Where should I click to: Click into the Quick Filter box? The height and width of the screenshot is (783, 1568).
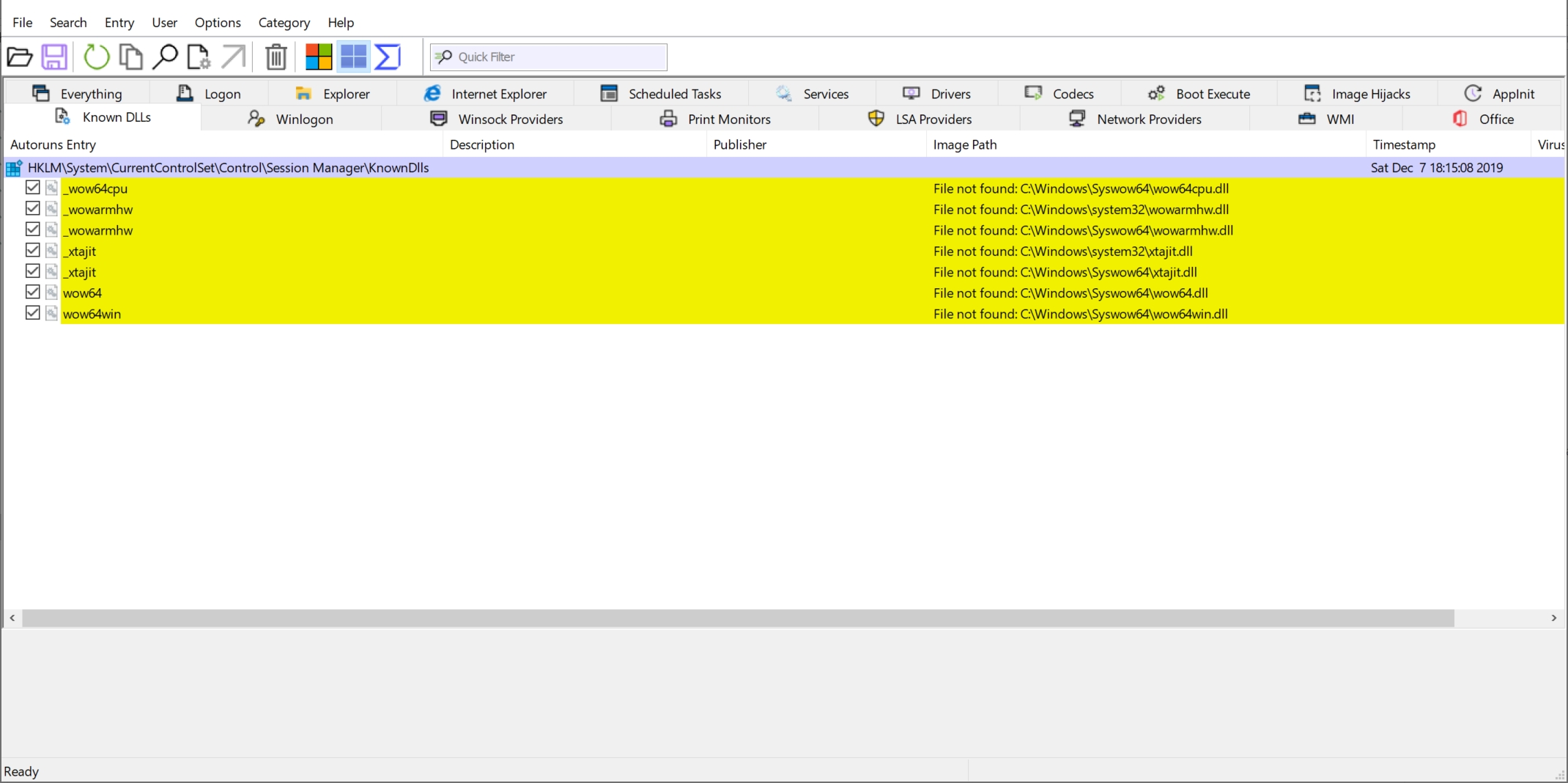point(549,56)
